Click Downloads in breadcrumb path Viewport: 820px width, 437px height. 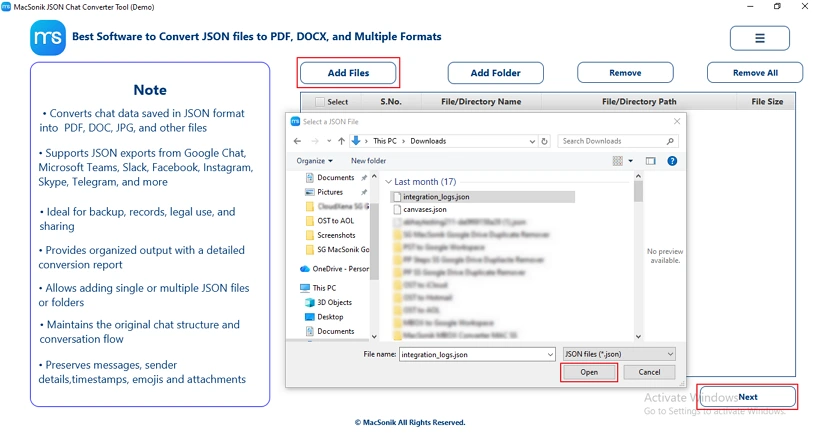point(428,141)
